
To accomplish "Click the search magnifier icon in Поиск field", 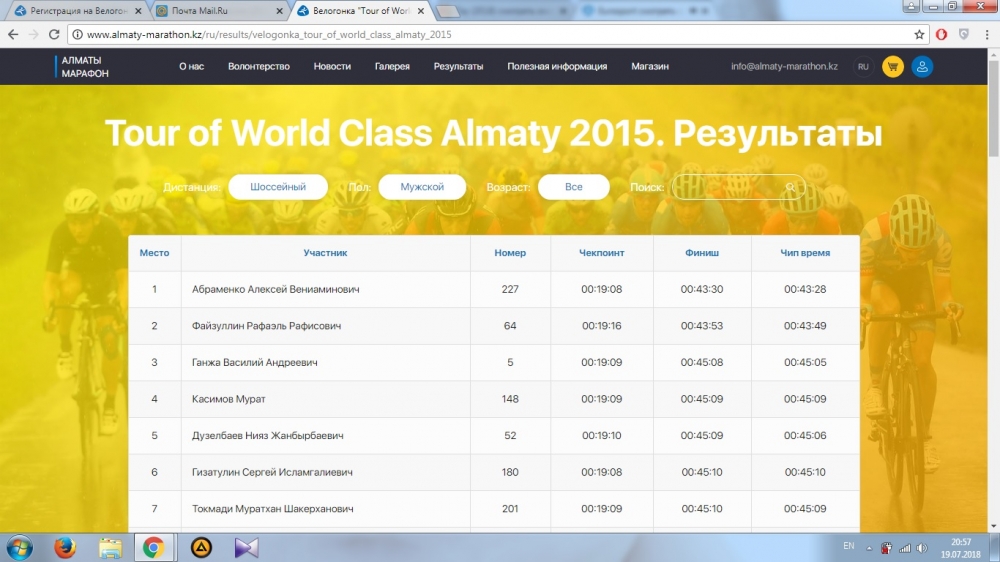I will (x=790, y=187).
